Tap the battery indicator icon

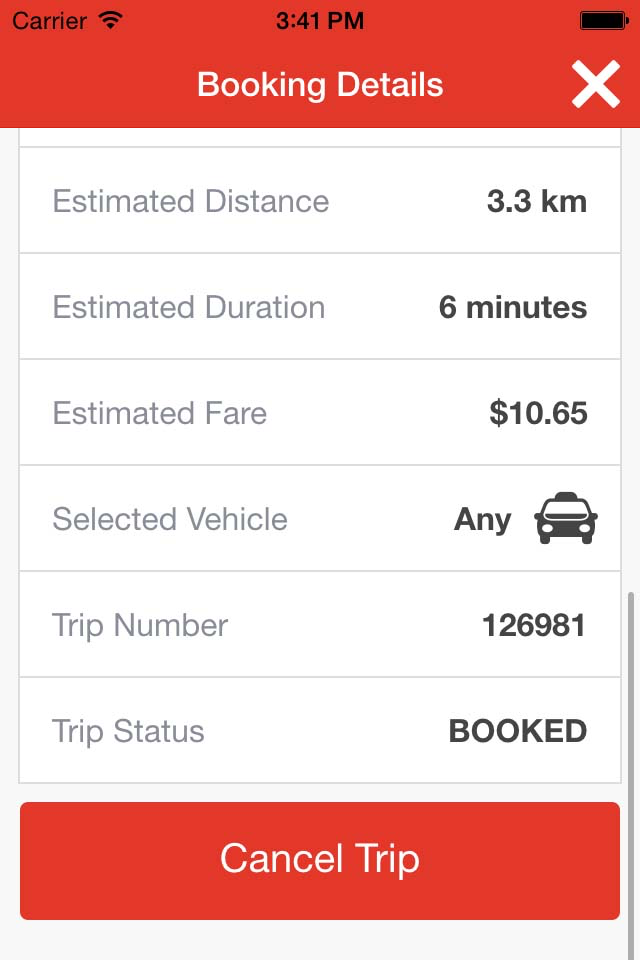point(604,21)
